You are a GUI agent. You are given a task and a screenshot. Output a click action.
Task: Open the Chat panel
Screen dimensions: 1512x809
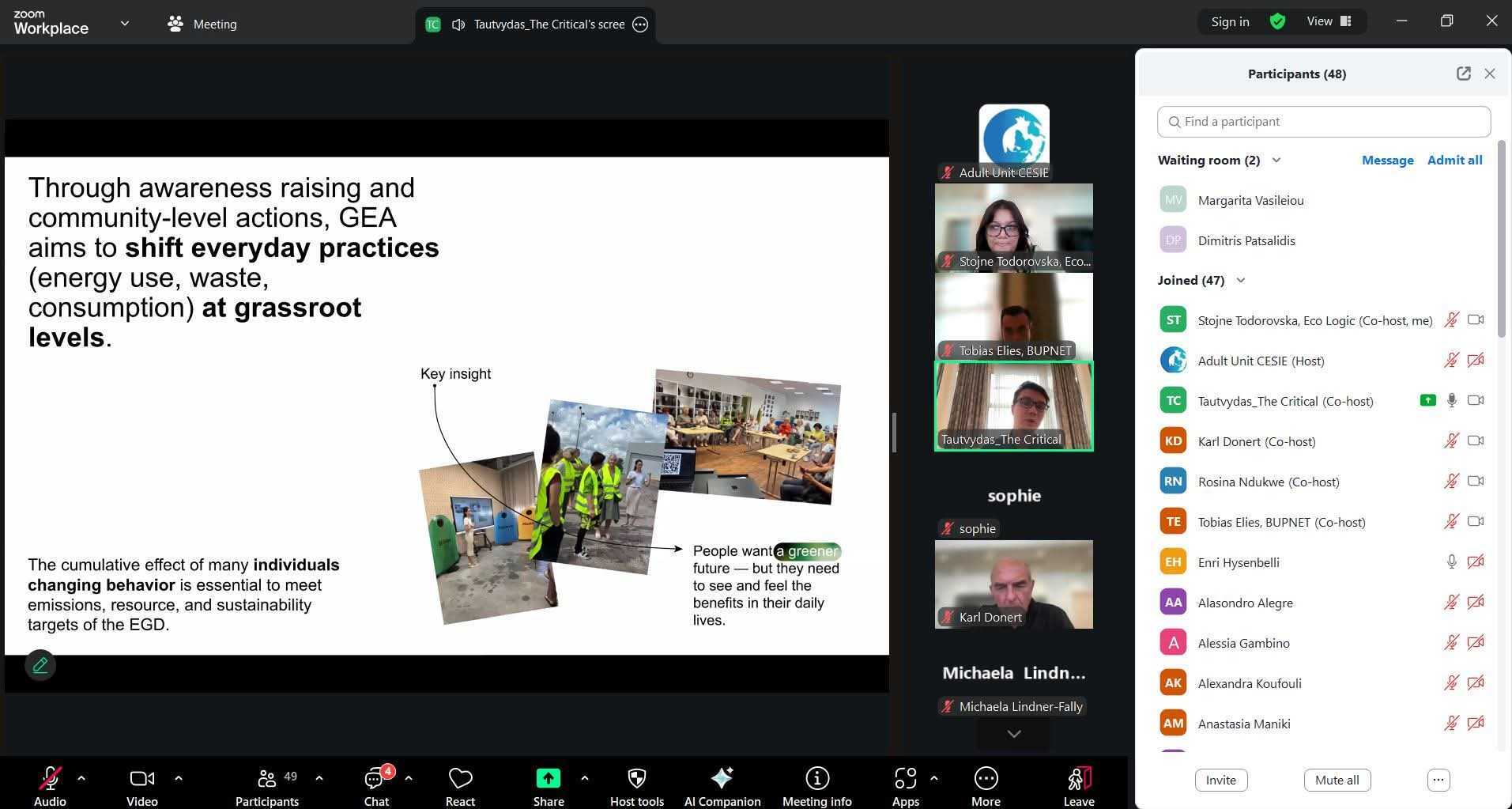[376, 780]
